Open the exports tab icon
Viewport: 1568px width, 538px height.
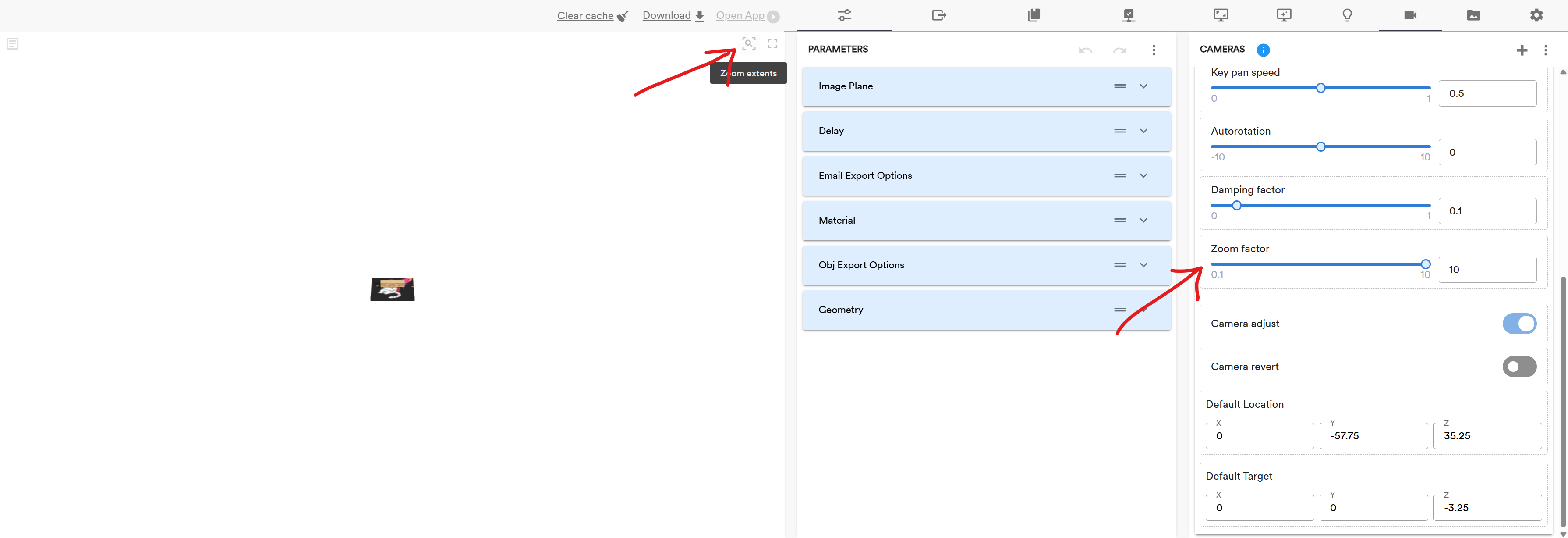[938, 15]
